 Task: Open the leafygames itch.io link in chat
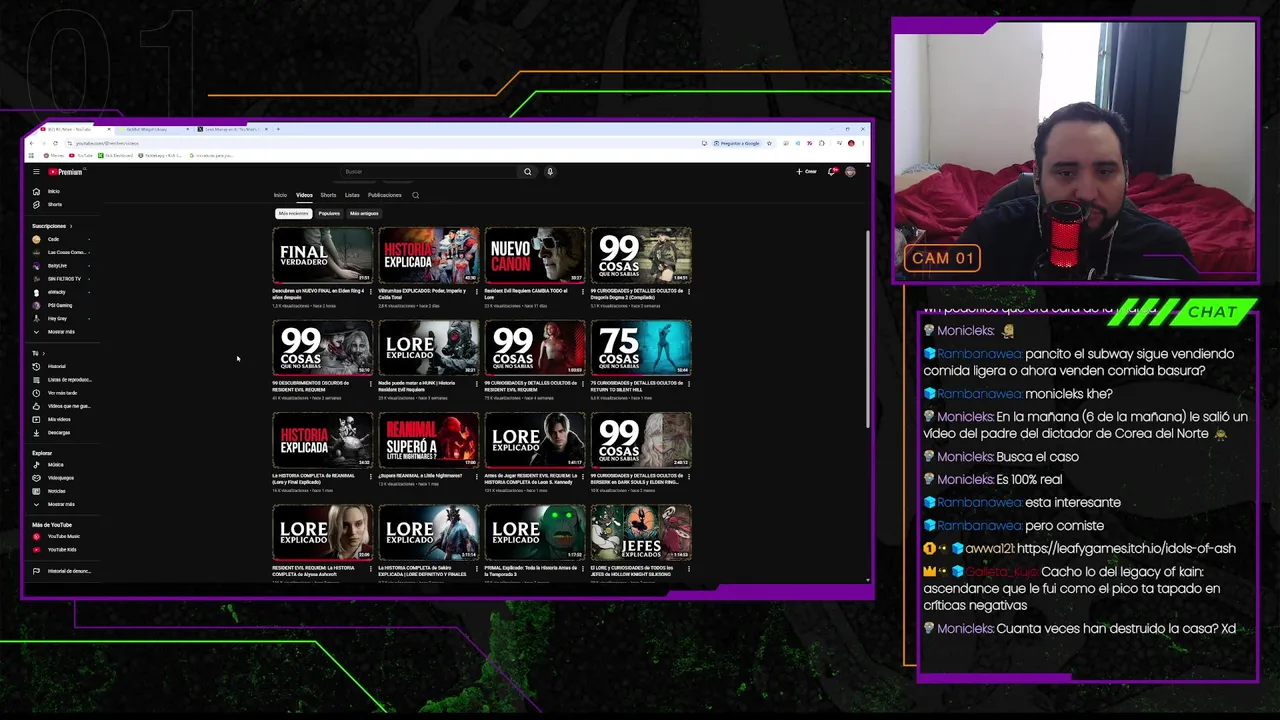tap(1126, 549)
